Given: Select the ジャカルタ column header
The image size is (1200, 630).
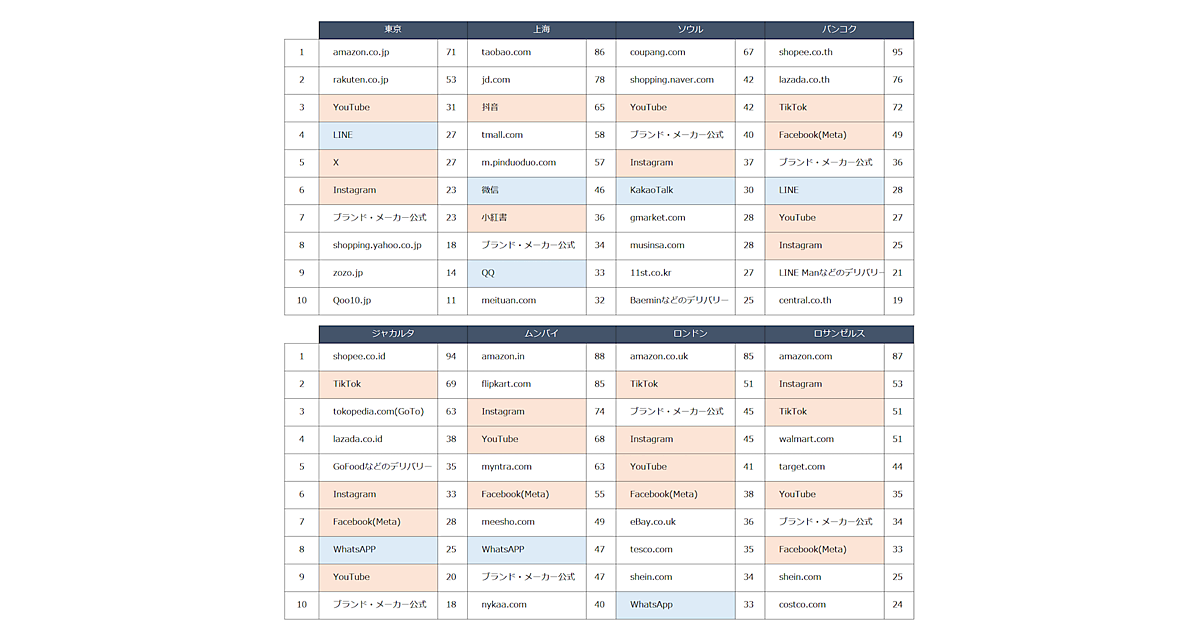Looking at the screenshot, I should [393, 334].
